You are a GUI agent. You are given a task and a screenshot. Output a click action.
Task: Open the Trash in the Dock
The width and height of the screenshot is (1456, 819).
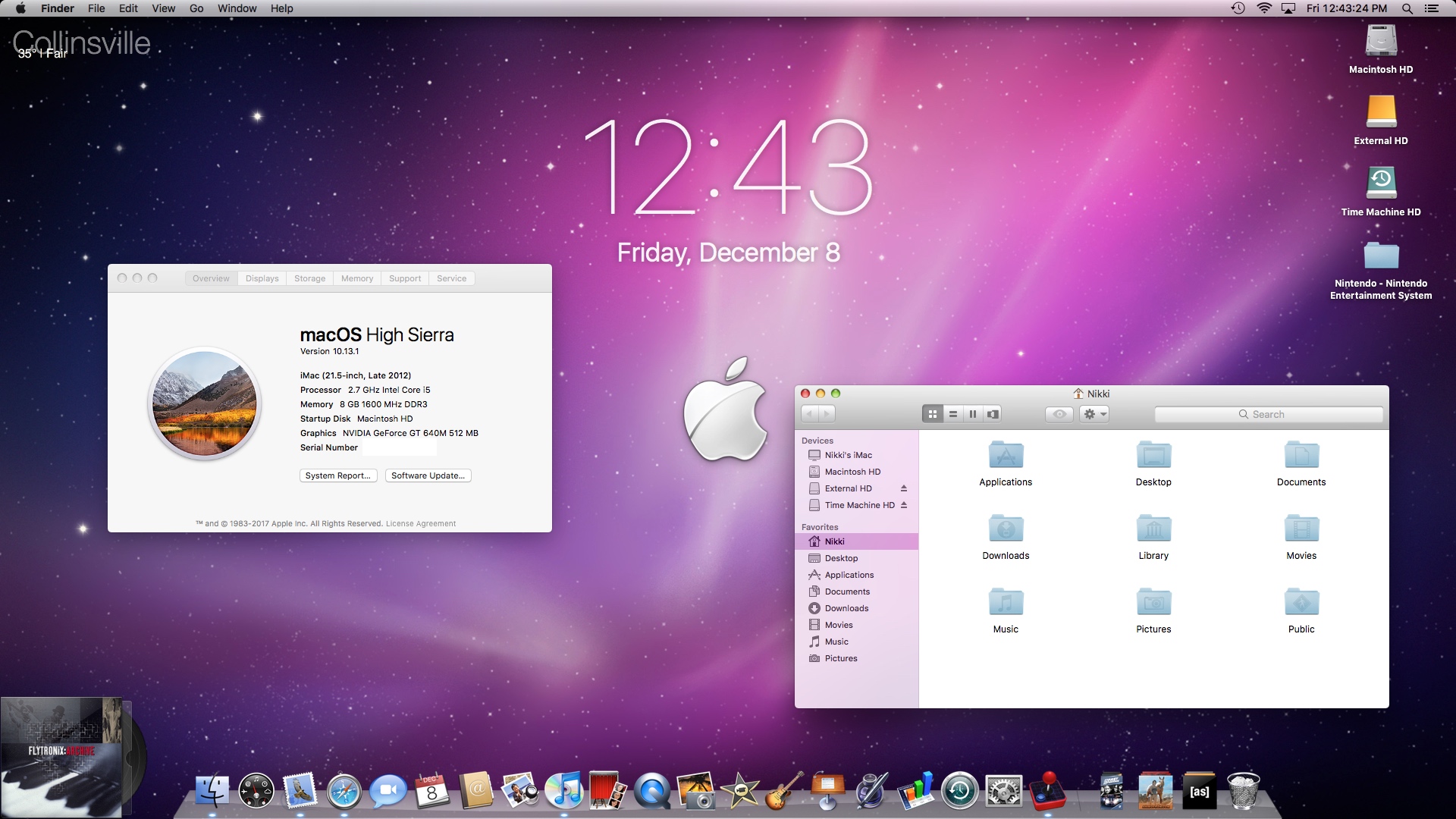tap(1244, 791)
